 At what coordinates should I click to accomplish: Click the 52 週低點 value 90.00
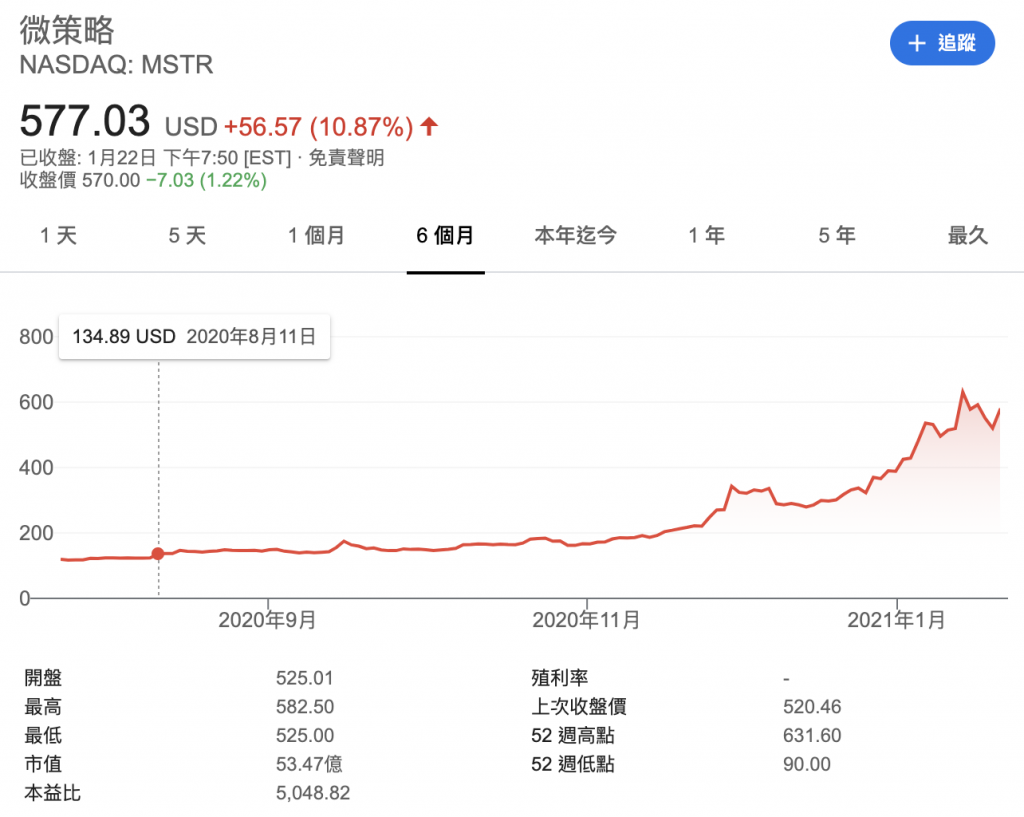coord(807,764)
